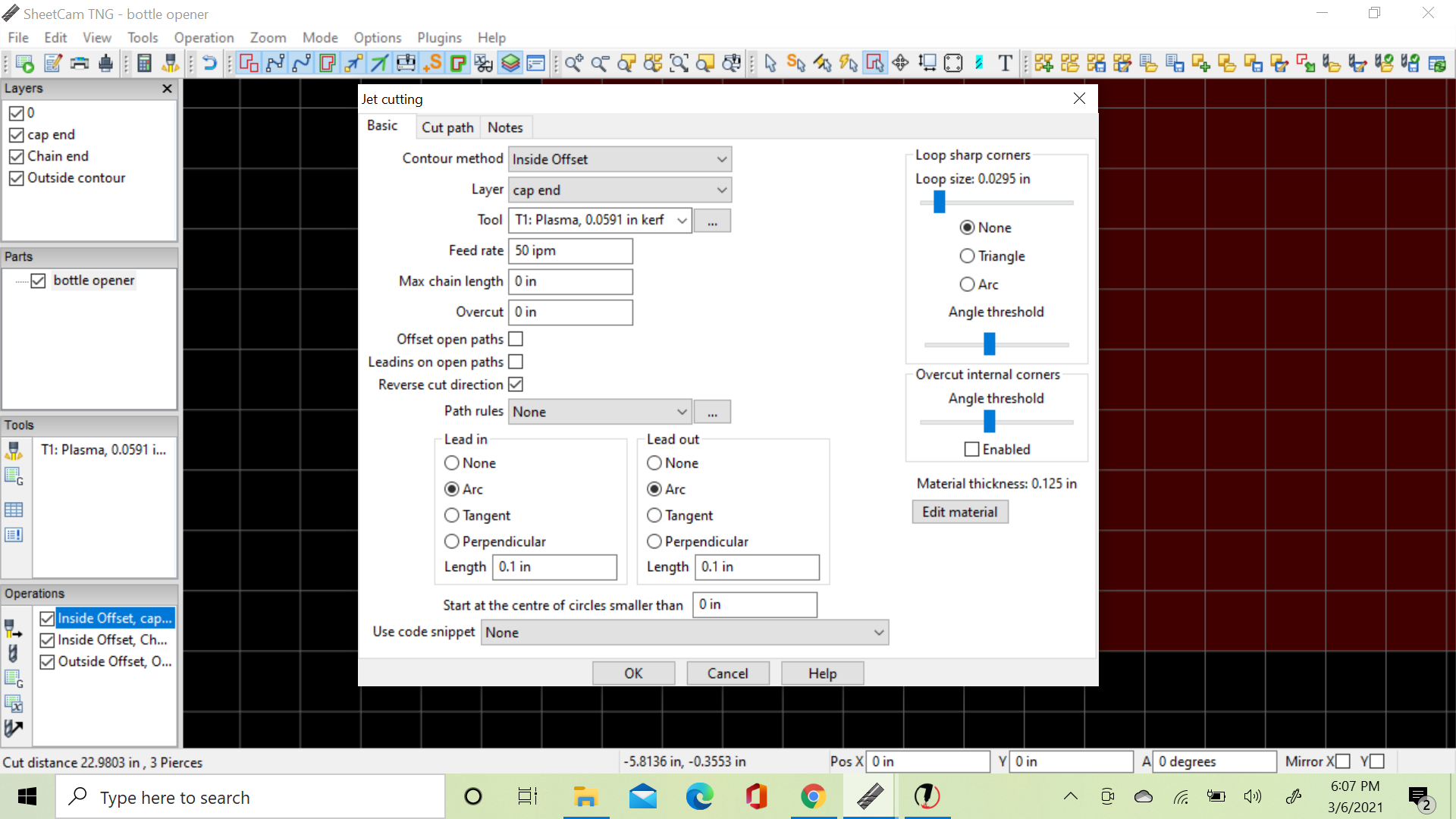Click the '...' button next to Tool dropdown

712,221
